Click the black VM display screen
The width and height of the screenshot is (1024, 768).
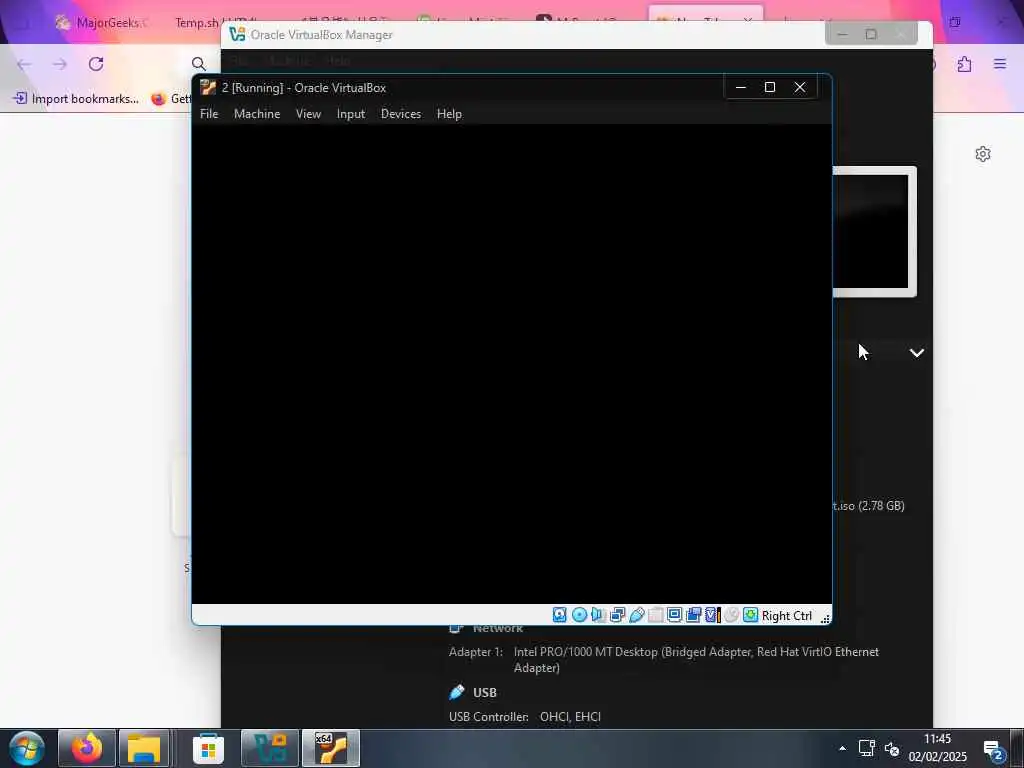(512, 364)
